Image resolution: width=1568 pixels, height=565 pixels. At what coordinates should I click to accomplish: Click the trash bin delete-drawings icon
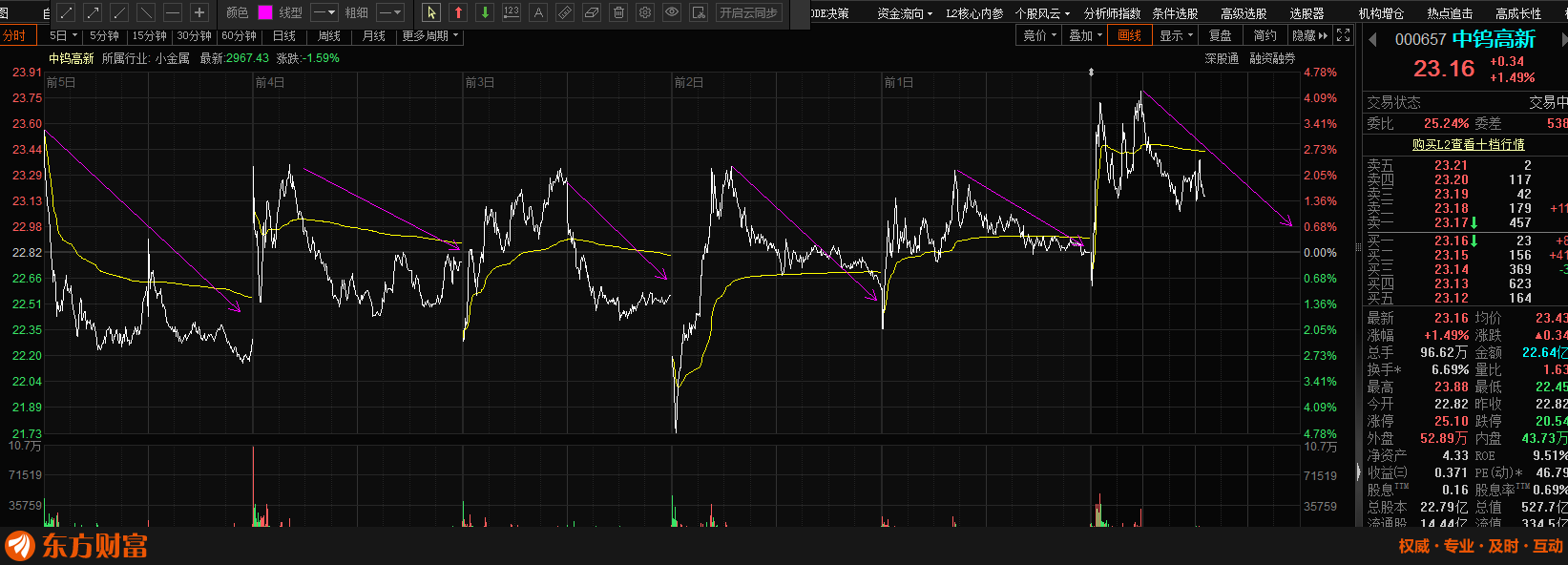[x=618, y=12]
